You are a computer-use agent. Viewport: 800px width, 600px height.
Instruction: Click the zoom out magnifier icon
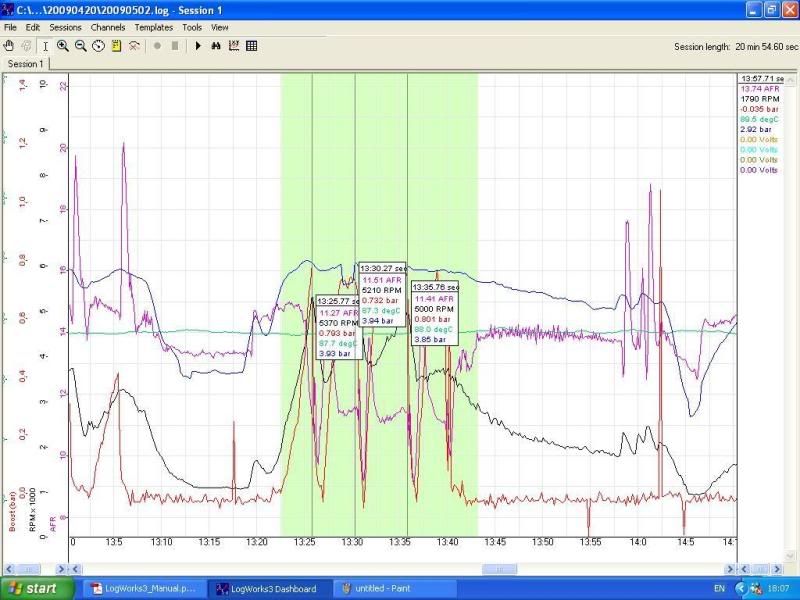81,46
